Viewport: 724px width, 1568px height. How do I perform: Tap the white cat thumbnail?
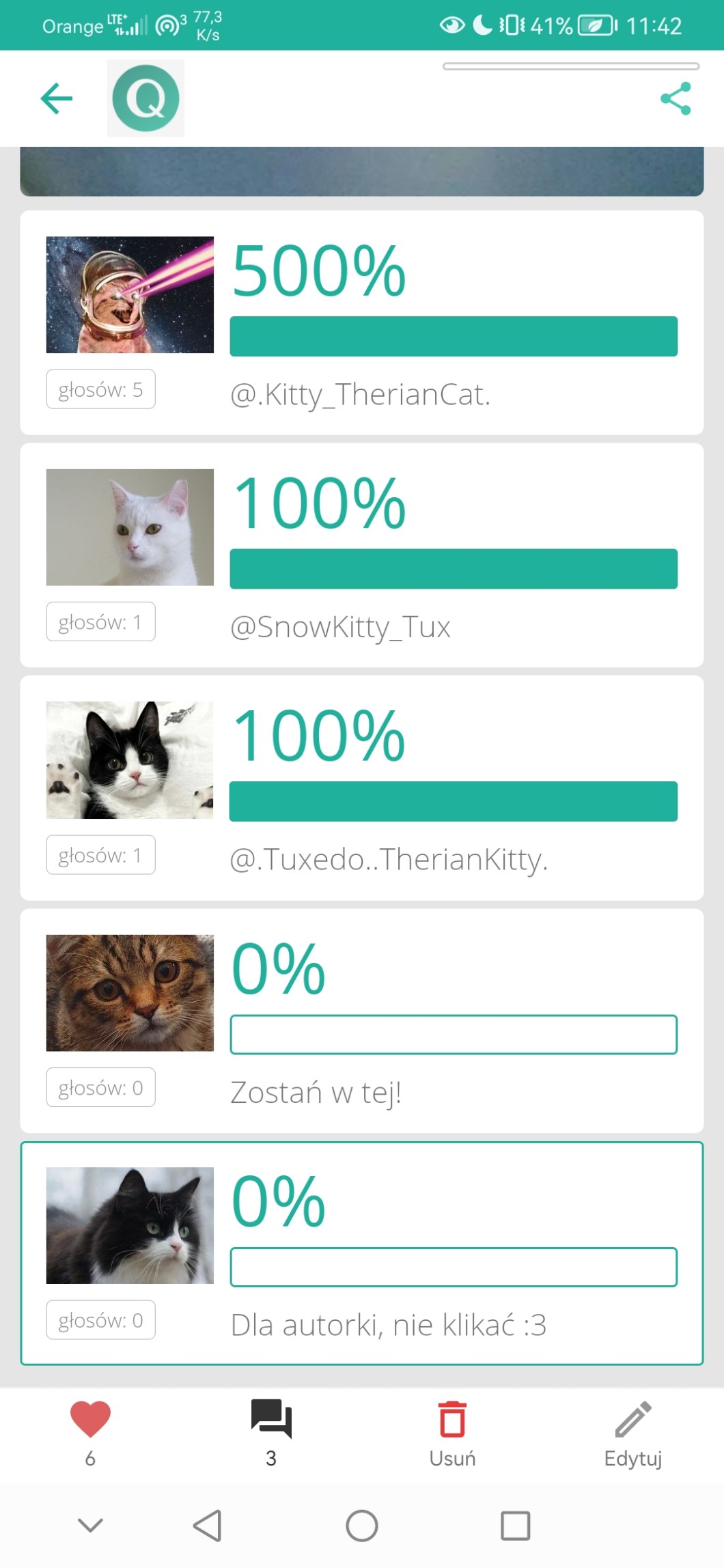(x=130, y=527)
